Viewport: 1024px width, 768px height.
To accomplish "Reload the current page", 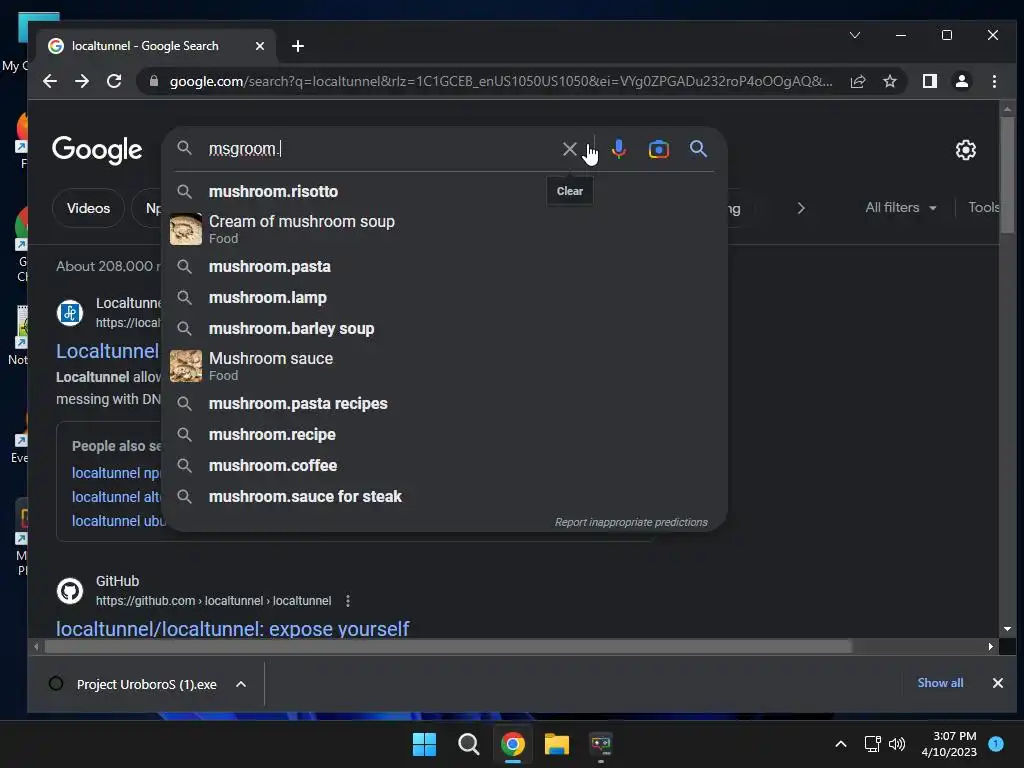I will point(114,81).
